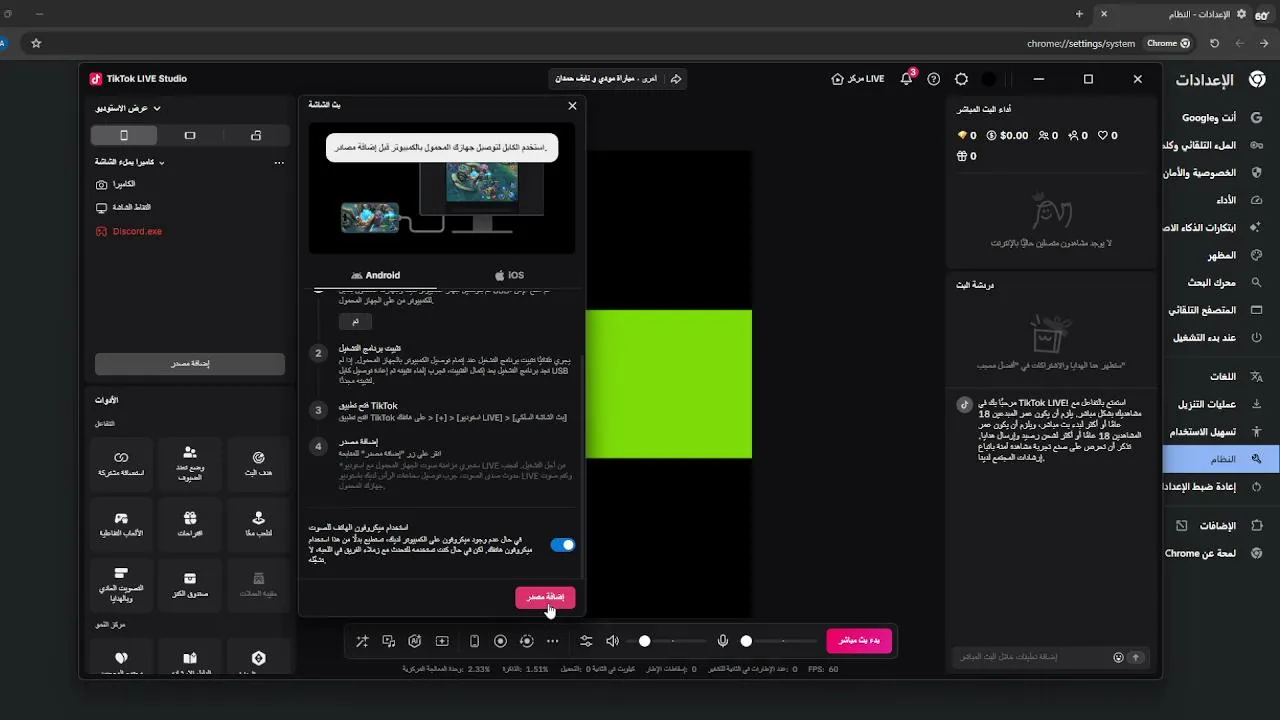Open the voting and gifts tool tile
Screen dimensions: 1280x720
tap(121, 585)
